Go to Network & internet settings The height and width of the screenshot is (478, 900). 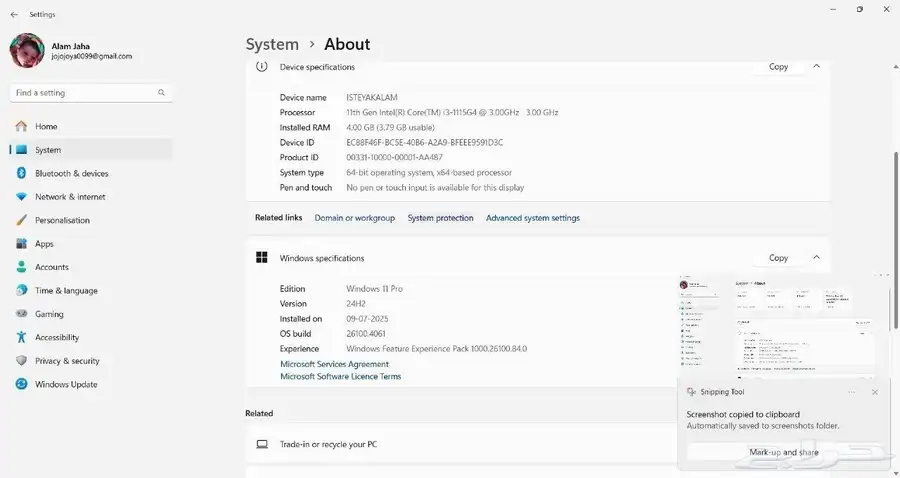[91, 197]
